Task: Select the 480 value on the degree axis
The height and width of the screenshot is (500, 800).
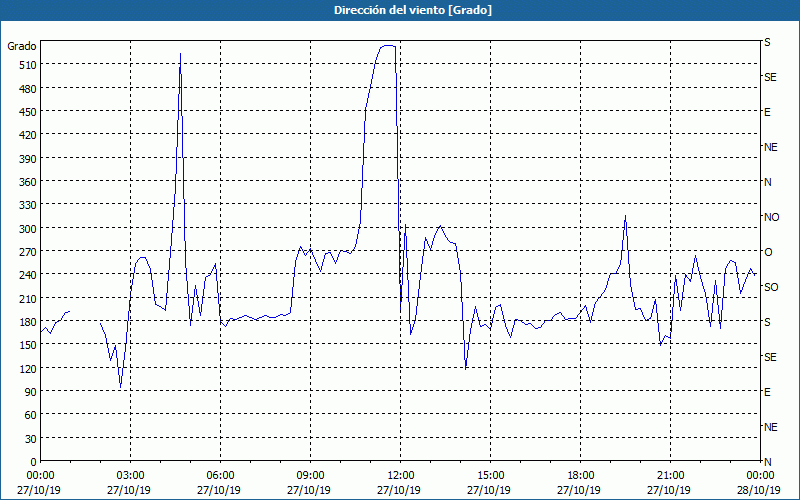Action: point(28,89)
